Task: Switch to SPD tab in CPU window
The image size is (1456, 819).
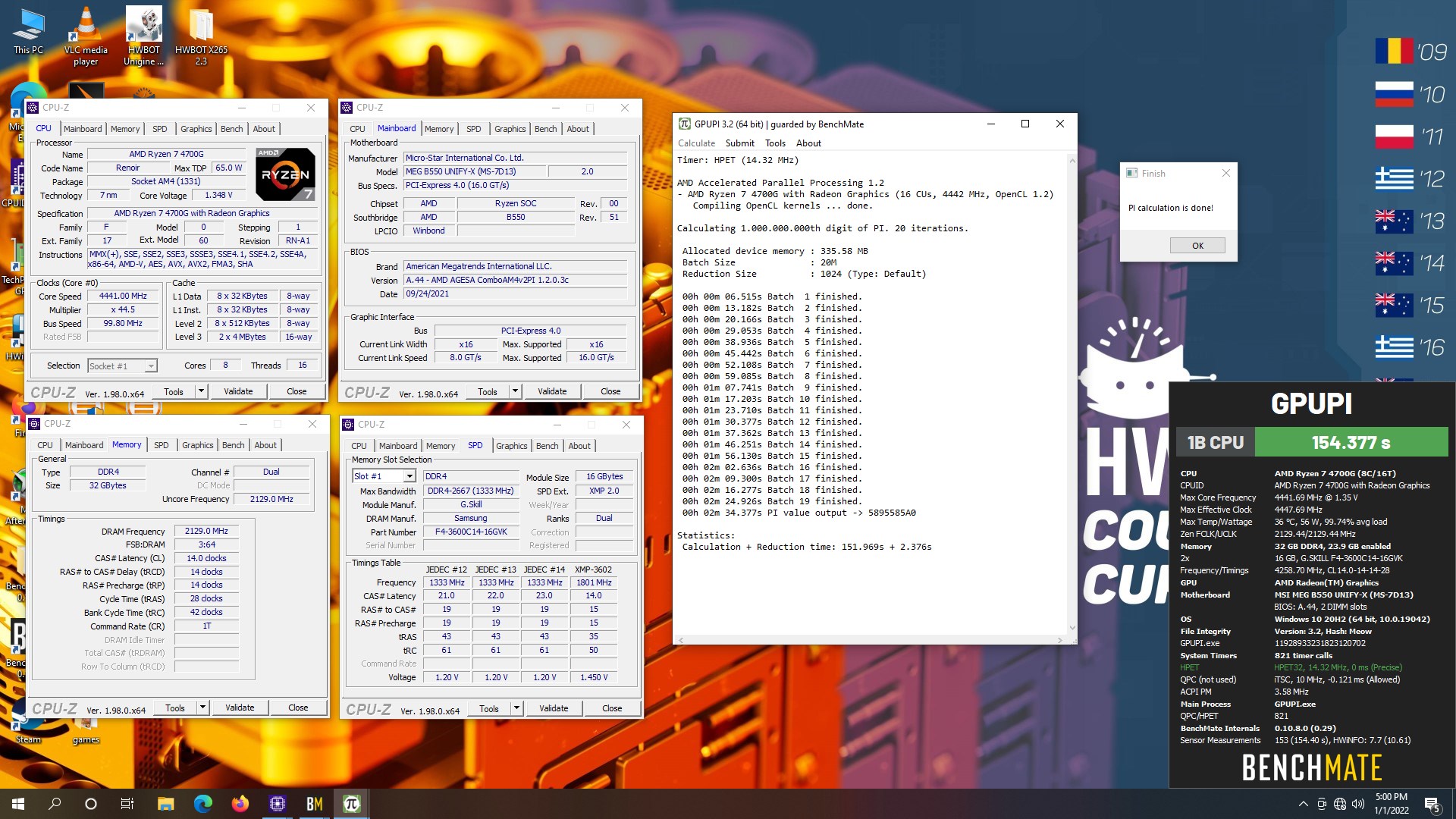Action: coord(159,129)
